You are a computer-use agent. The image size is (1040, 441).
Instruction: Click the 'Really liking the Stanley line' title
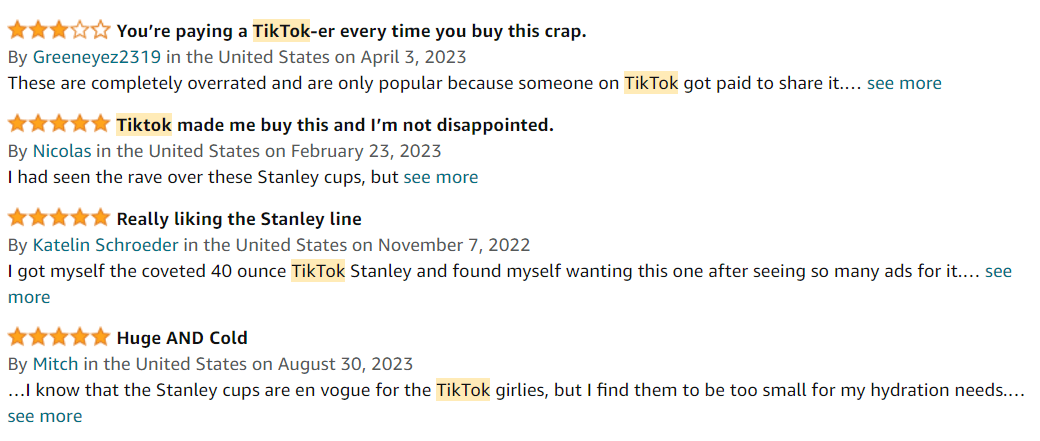(x=239, y=218)
